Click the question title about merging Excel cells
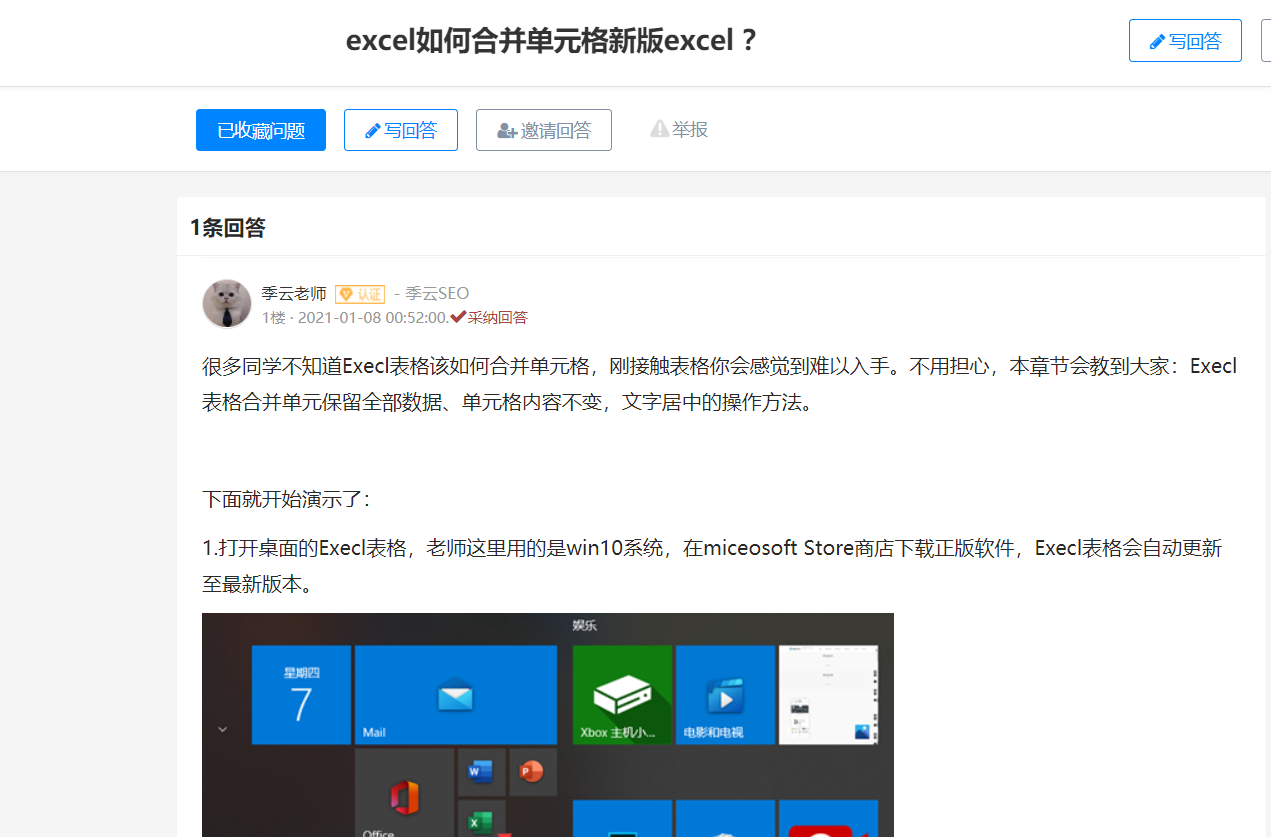This screenshot has height=837, width=1271. click(551, 42)
